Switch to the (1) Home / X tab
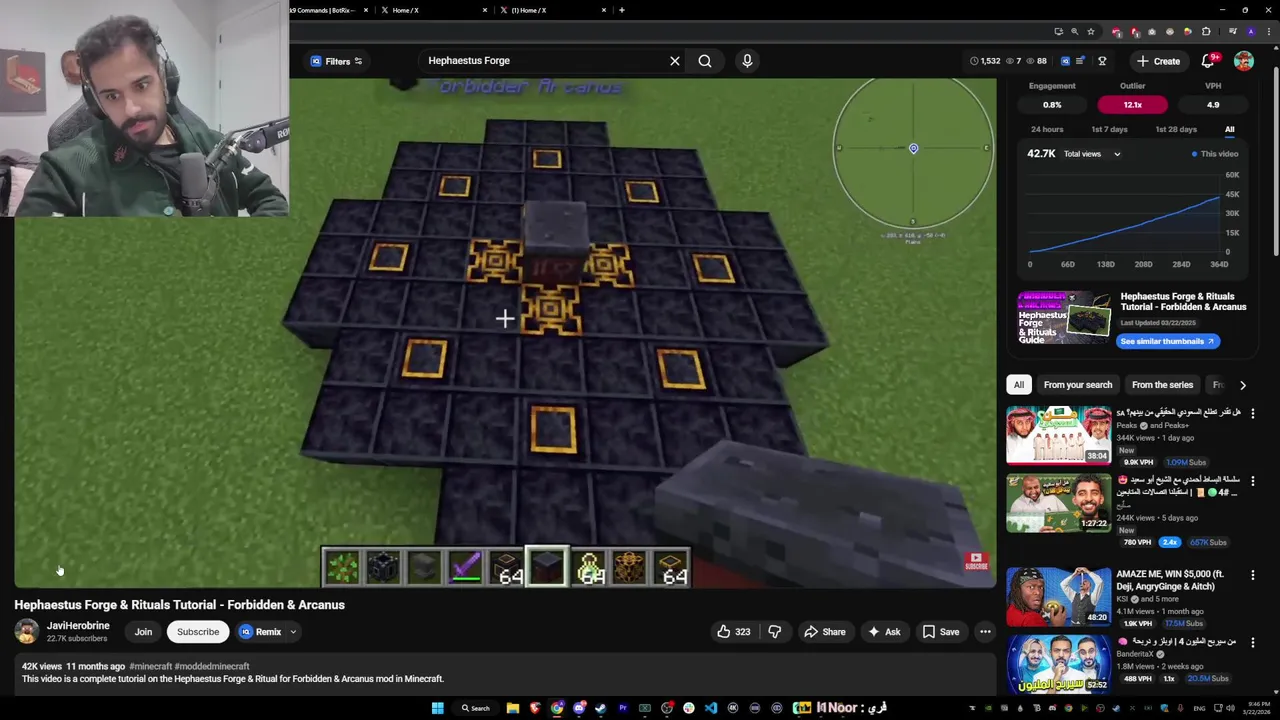 tap(555, 10)
